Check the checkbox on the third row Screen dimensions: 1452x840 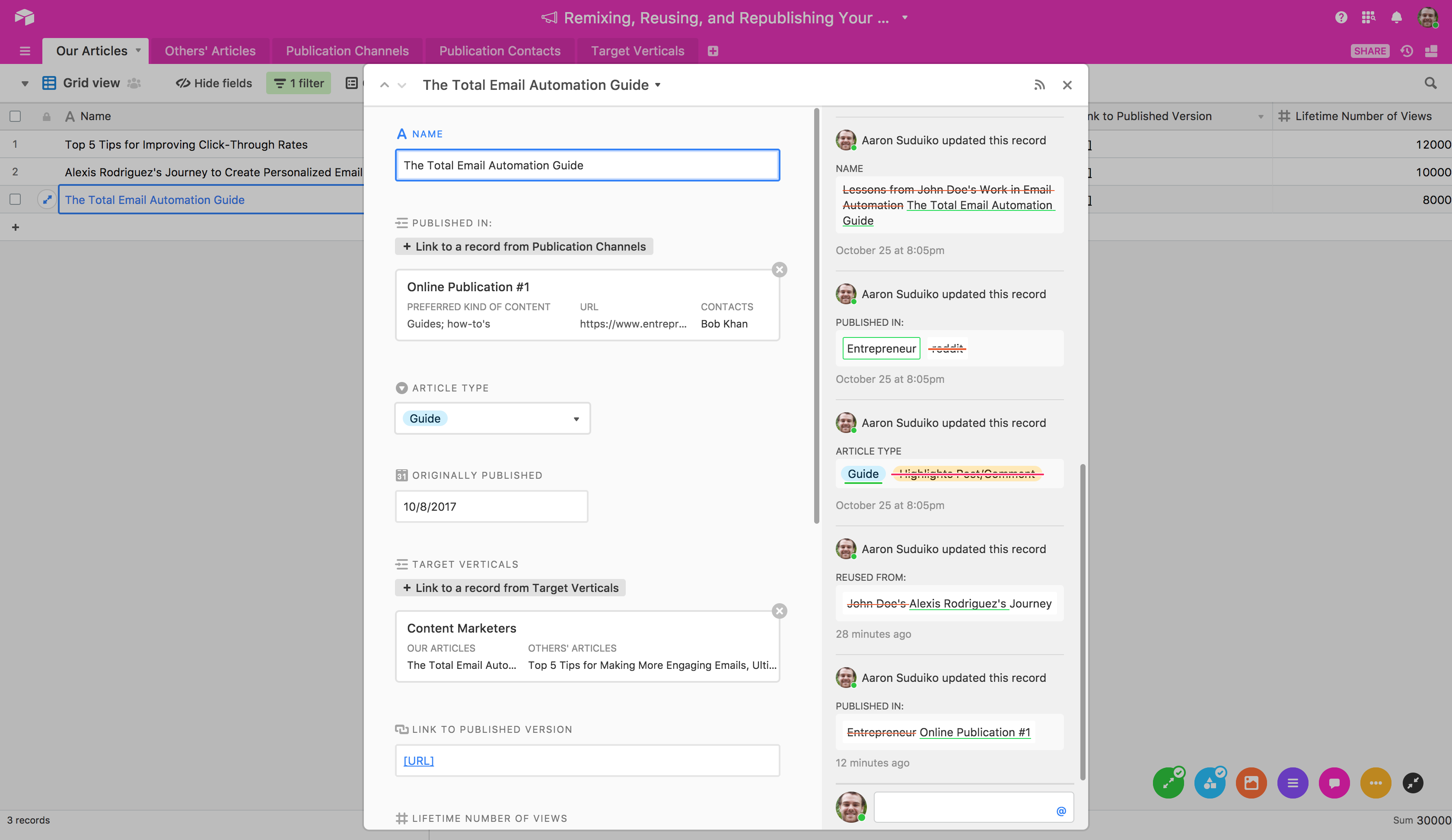pos(16,199)
